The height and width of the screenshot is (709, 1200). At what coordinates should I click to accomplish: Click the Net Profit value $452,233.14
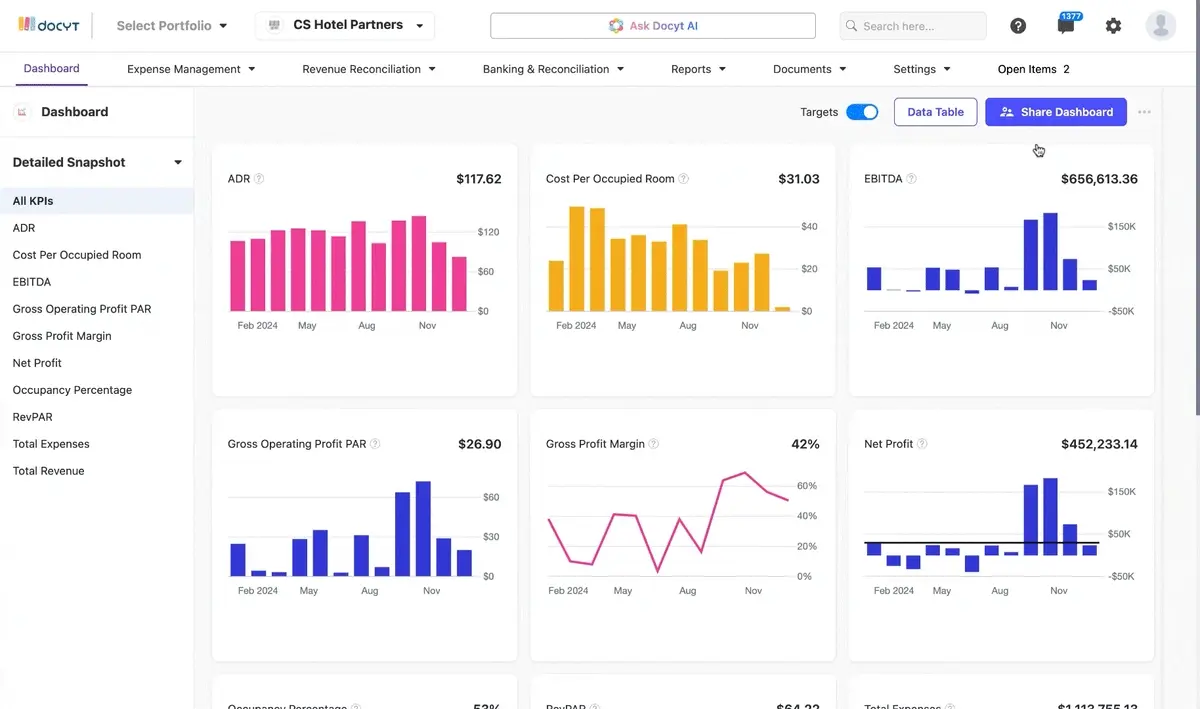[x=1099, y=444]
